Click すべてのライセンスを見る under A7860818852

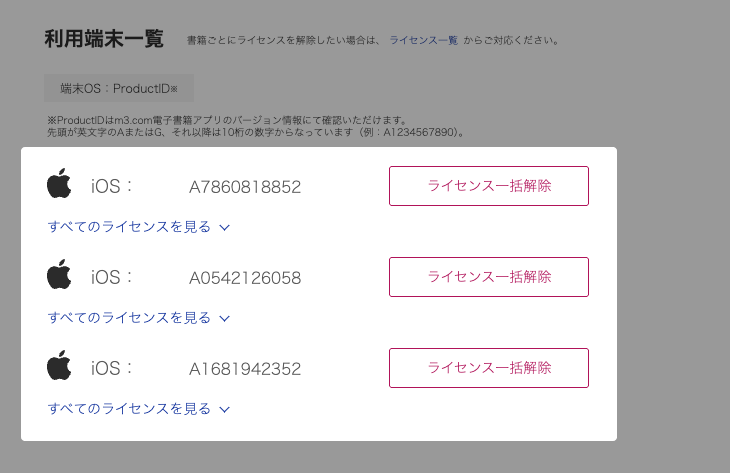coord(129,227)
